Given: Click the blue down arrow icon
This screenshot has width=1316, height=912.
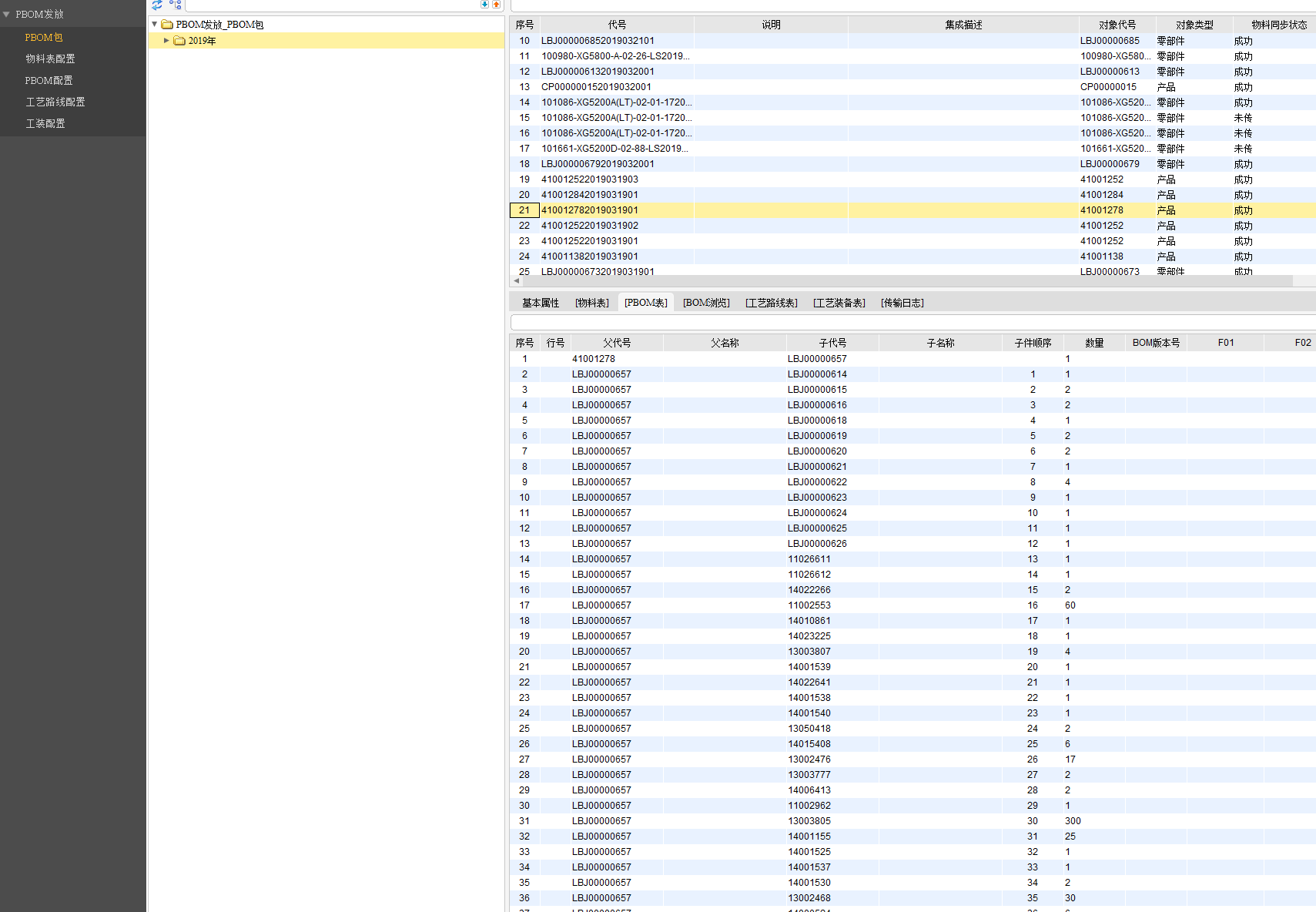Looking at the screenshot, I should 484,5.
